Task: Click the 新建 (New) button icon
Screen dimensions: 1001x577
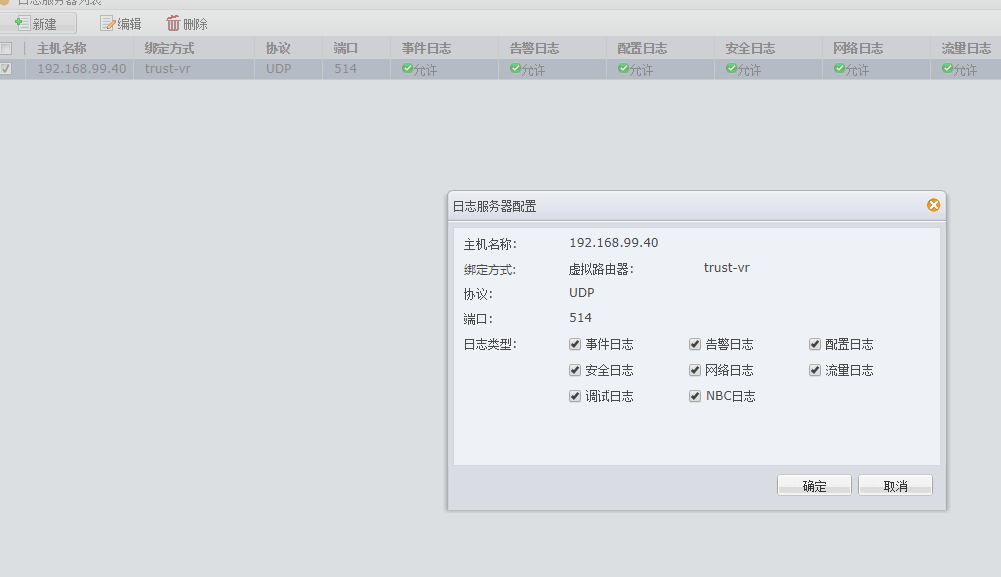Action: [21, 23]
